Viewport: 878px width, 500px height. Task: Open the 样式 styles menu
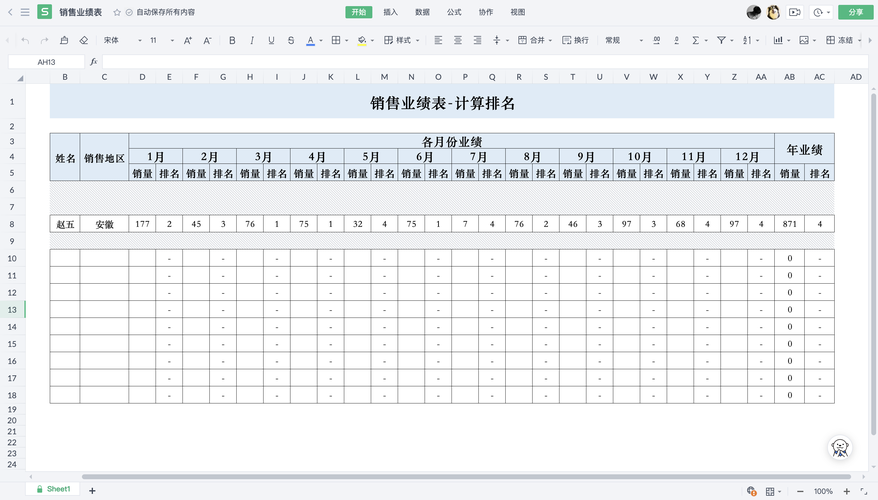point(401,40)
